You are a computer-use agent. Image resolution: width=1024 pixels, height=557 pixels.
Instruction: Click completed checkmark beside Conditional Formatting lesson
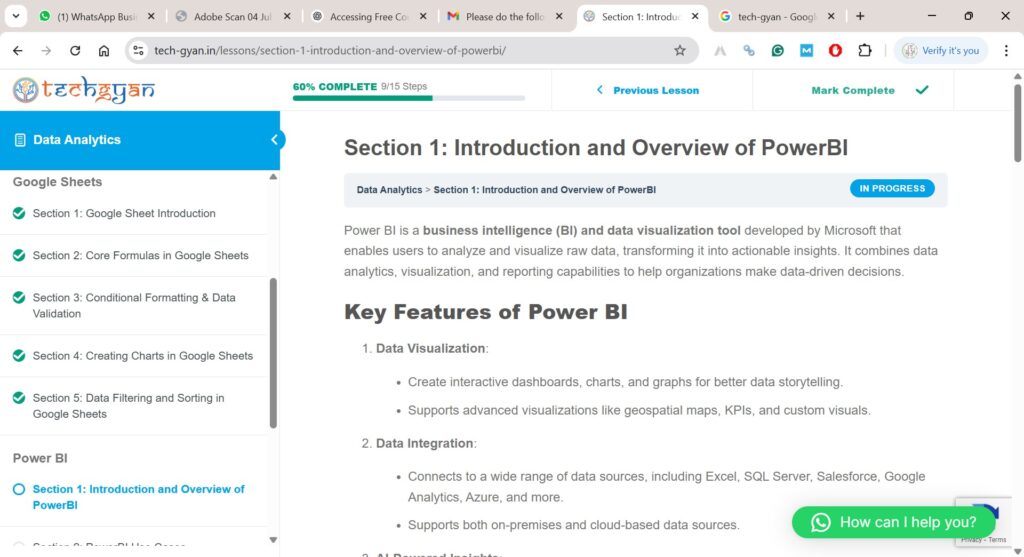click(19, 297)
